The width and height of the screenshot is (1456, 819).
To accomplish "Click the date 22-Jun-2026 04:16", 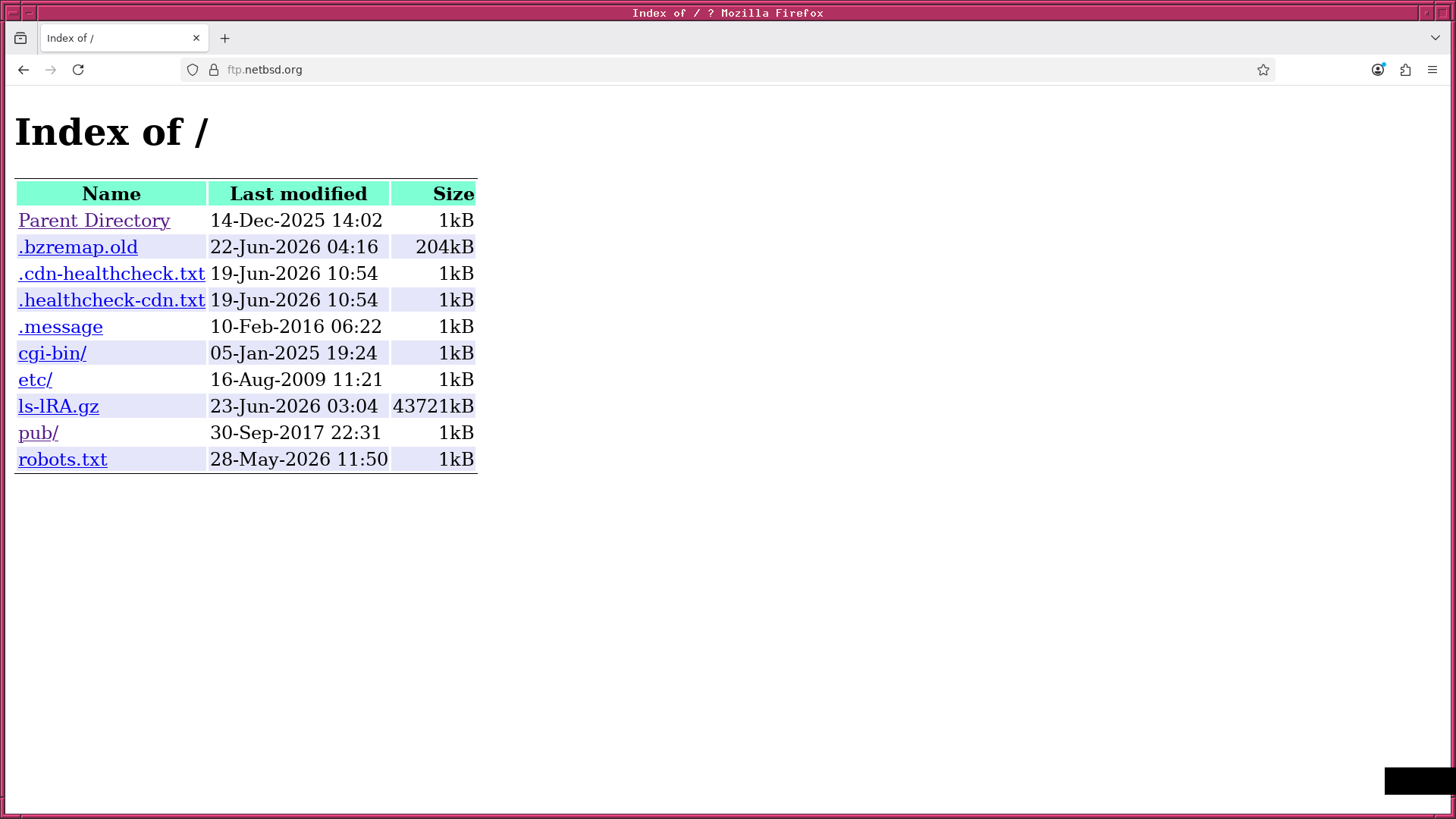I will click(294, 247).
